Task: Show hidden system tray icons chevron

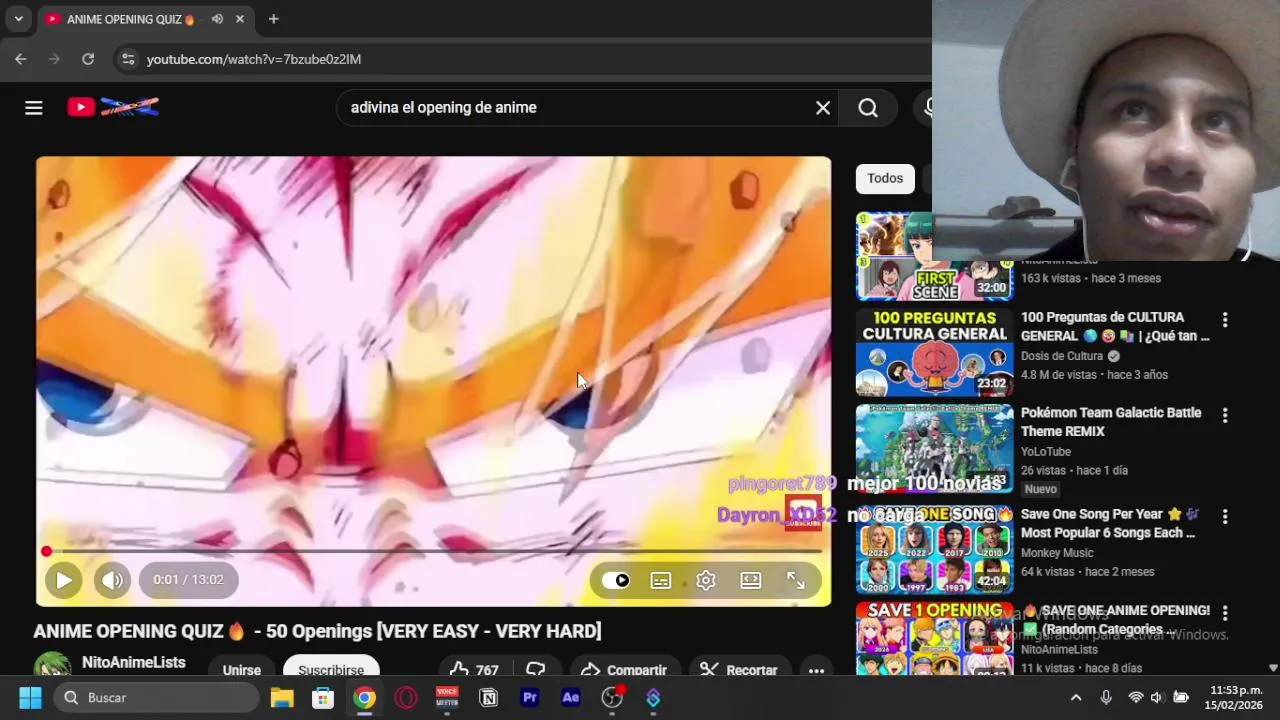Action: tap(1076, 698)
